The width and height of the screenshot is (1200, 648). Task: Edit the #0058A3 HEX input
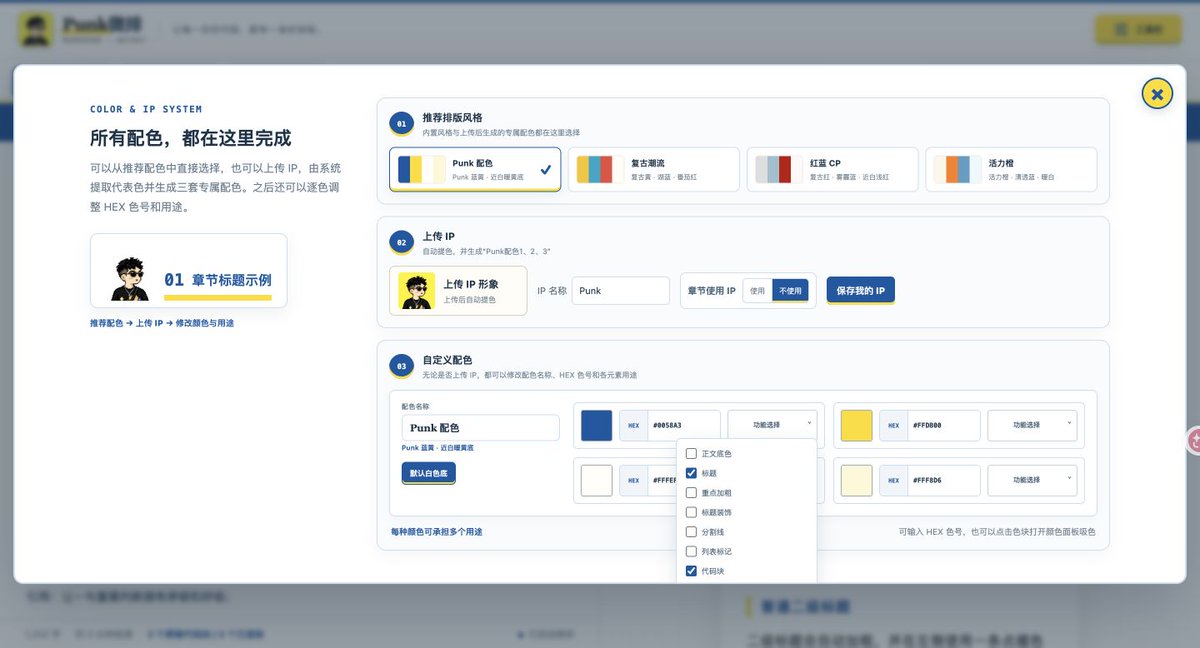click(684, 425)
